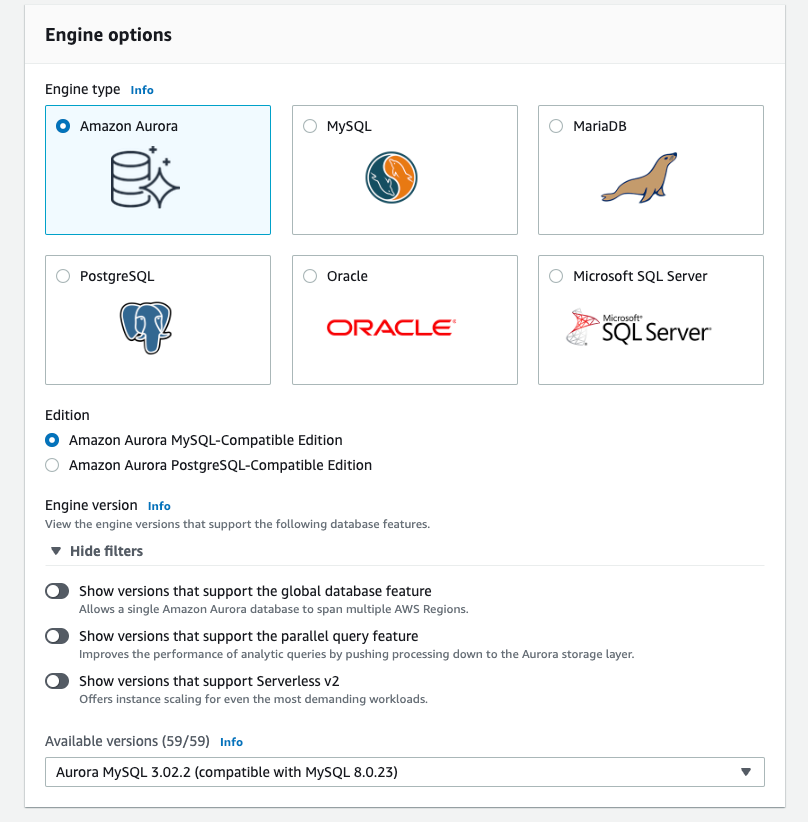Collapse the Hide filters section
The height and width of the screenshot is (822, 808).
95,551
